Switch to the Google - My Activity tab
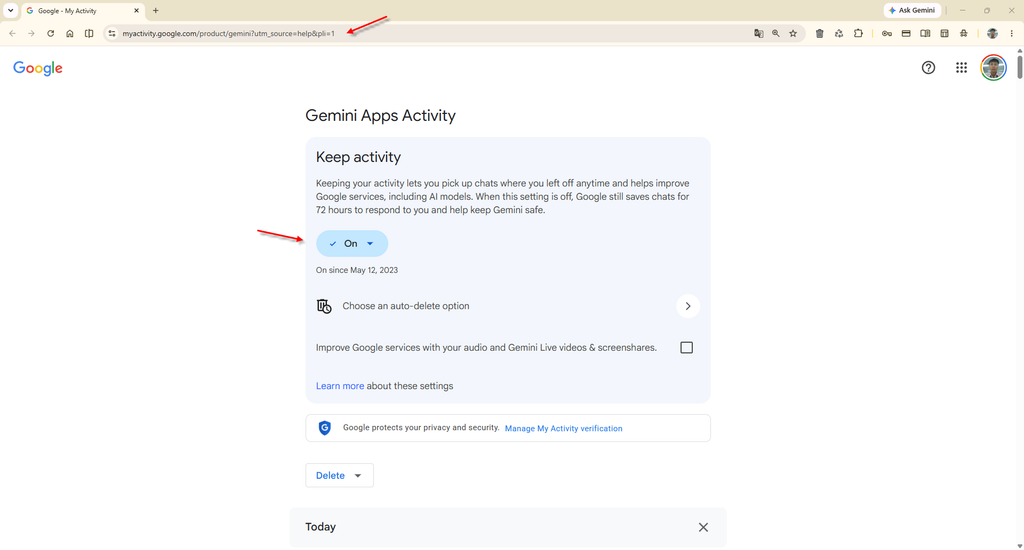This screenshot has height=550, width=1024. pyautogui.click(x=82, y=11)
